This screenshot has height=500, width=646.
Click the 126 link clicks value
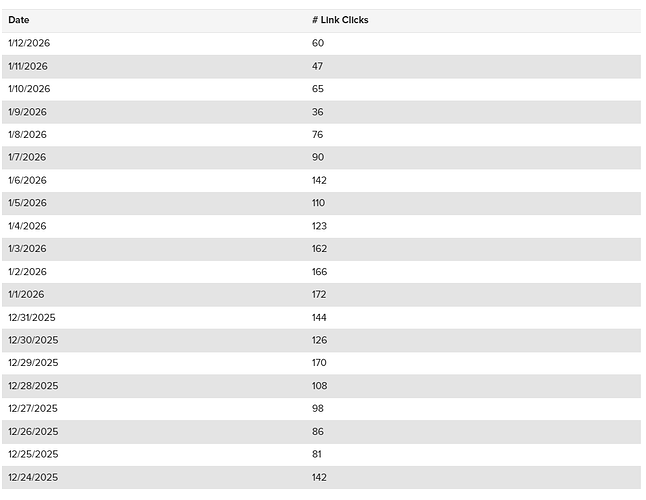(319, 340)
